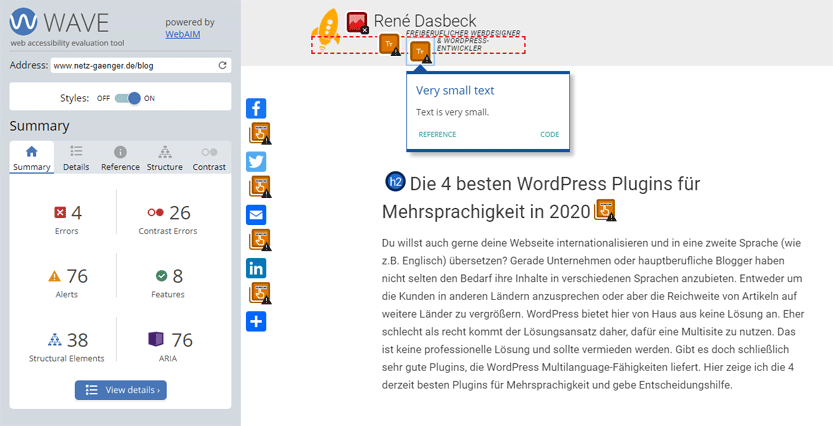
Task: Open the Reference tab
Action: tap(121, 158)
